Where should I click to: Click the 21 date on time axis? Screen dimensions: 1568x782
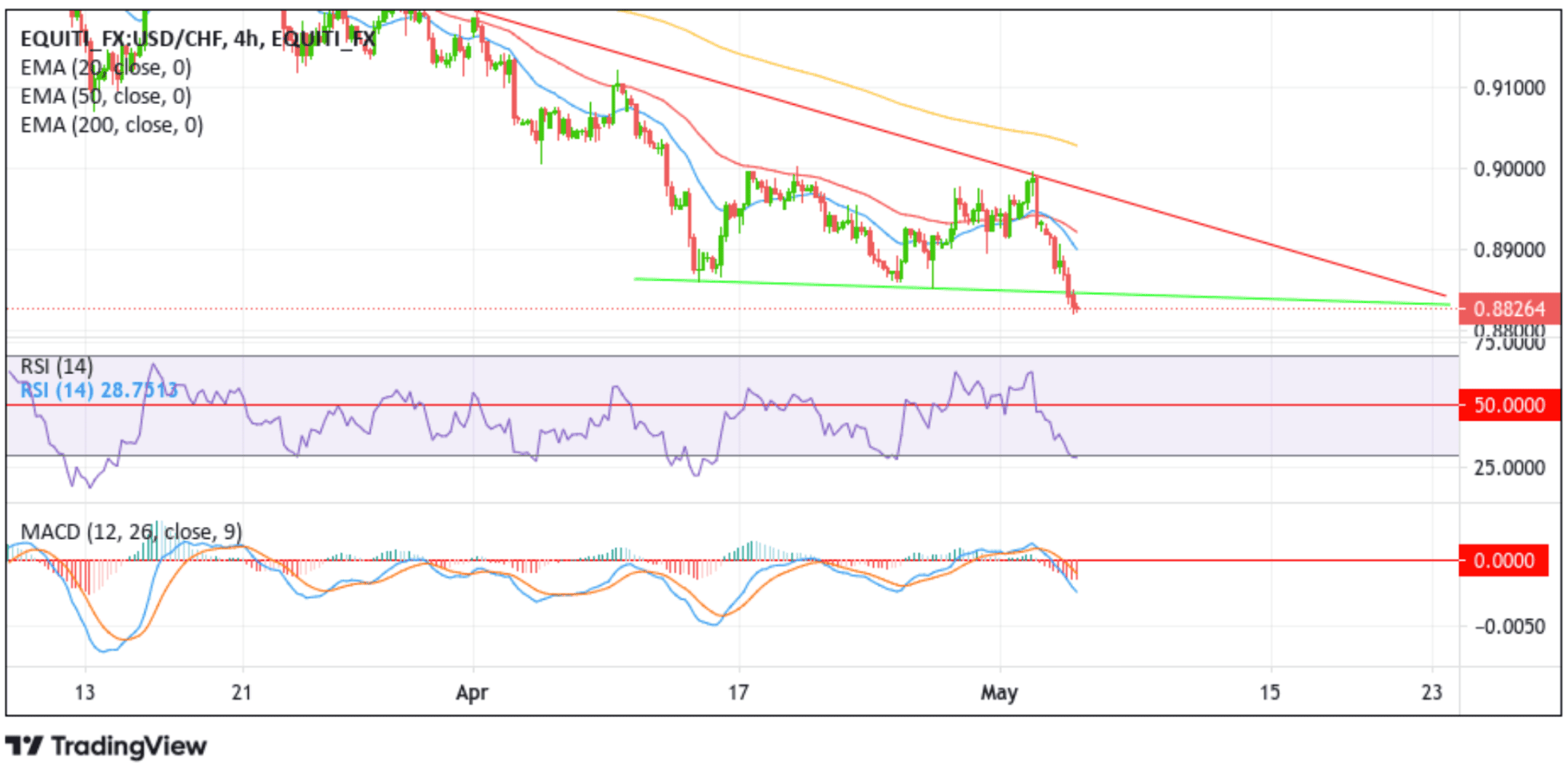(241, 692)
